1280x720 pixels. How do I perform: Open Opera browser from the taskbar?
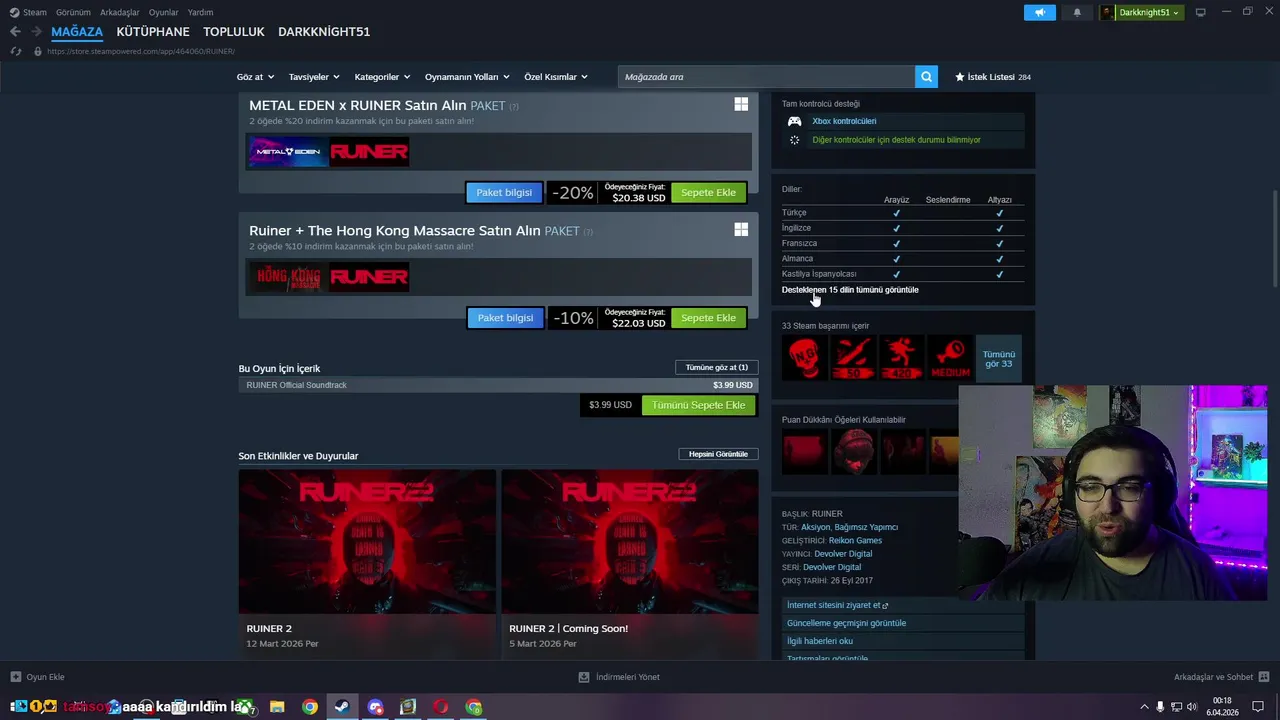[440, 707]
